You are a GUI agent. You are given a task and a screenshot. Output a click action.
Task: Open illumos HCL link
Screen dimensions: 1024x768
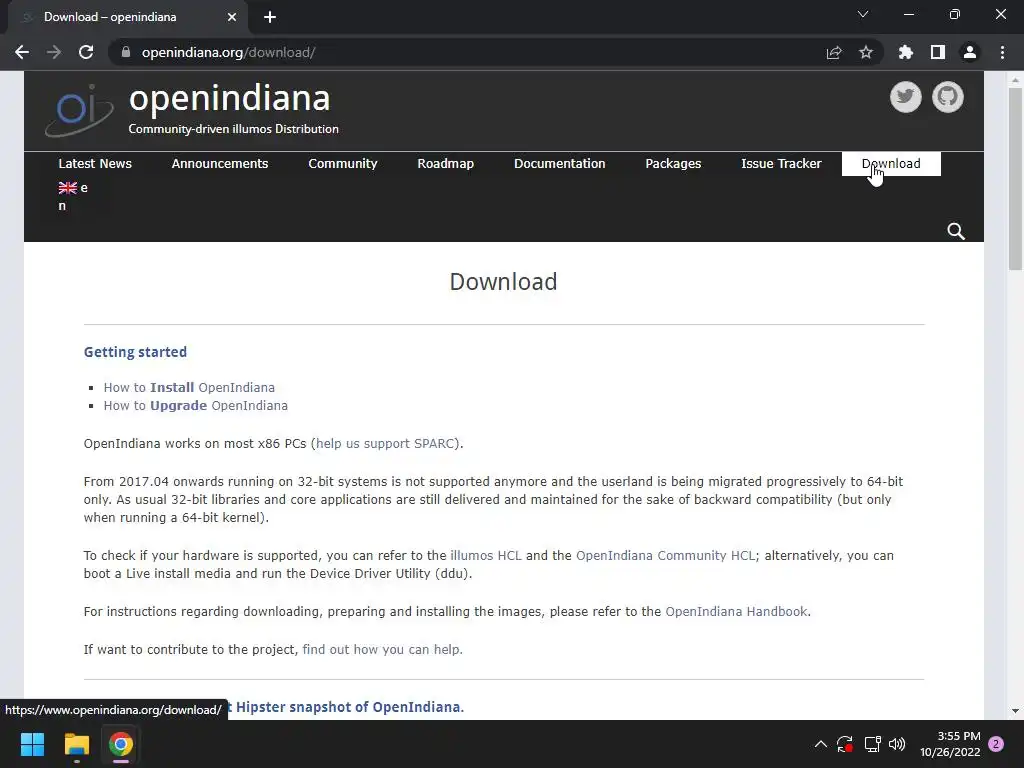pos(486,555)
